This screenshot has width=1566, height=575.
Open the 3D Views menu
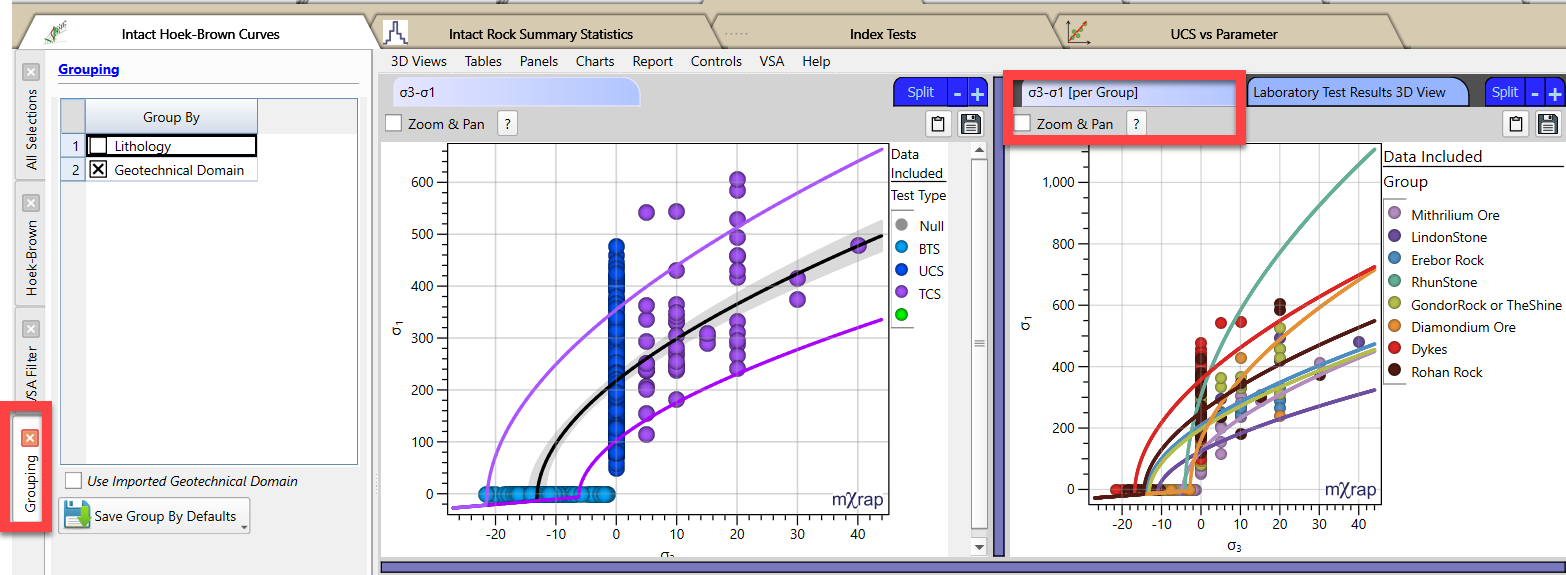pos(419,61)
